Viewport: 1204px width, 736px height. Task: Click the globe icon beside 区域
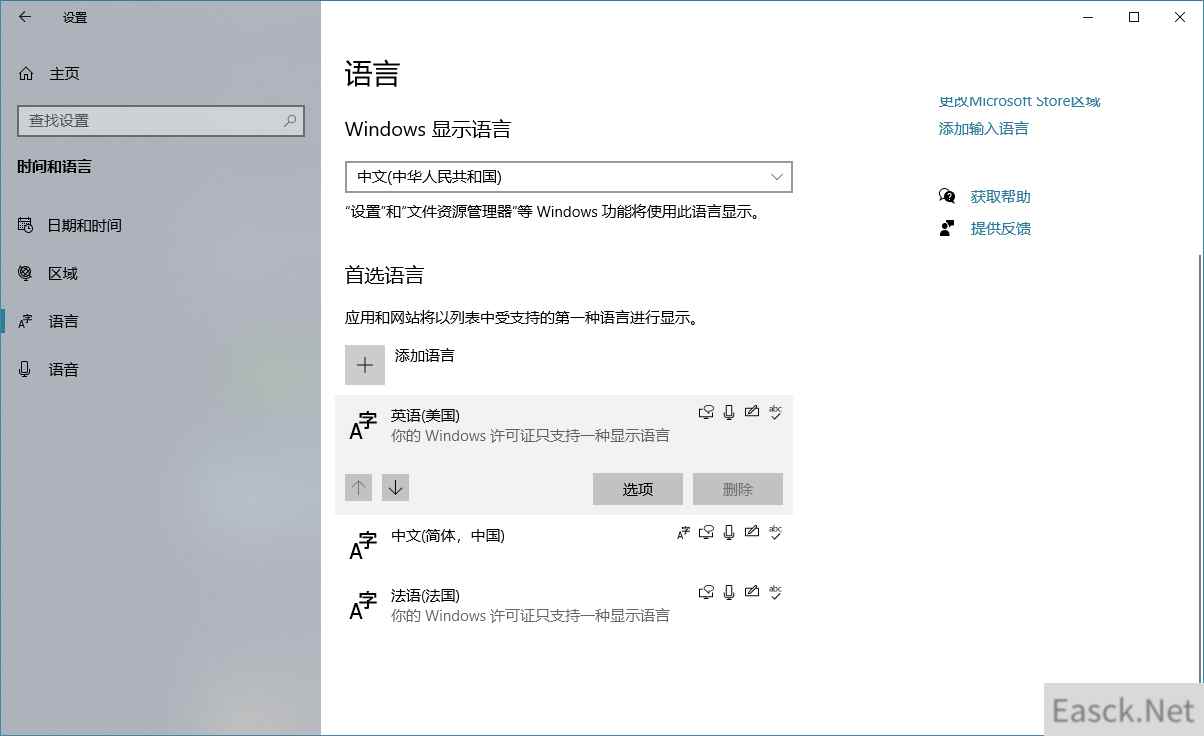tap(26, 273)
